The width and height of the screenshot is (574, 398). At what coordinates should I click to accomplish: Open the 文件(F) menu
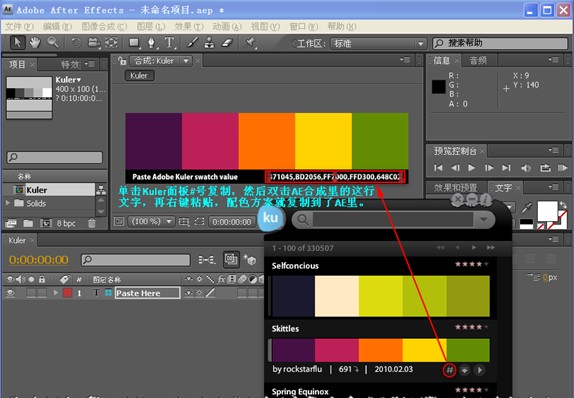pyautogui.click(x=19, y=27)
